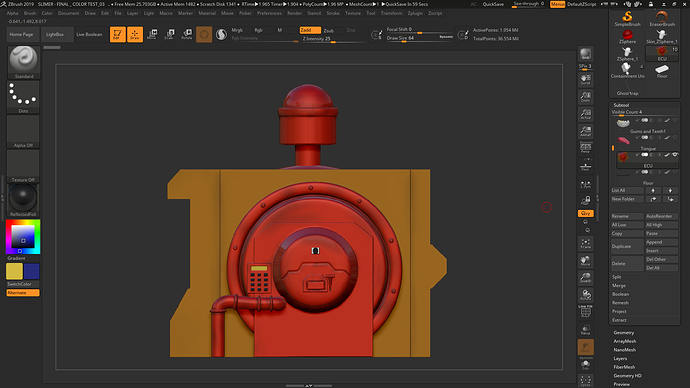Open the Dots stroke selector
Image resolution: width=690 pixels, height=388 pixels.
tap(23, 97)
